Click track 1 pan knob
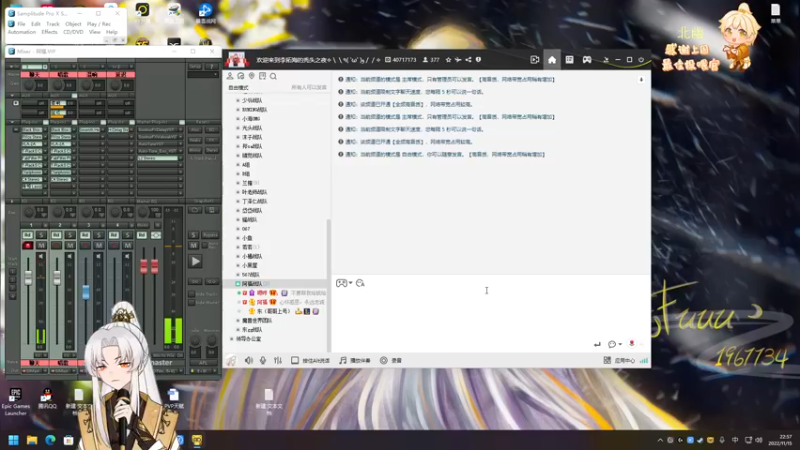This screenshot has width=800, height=450. [x=29, y=212]
